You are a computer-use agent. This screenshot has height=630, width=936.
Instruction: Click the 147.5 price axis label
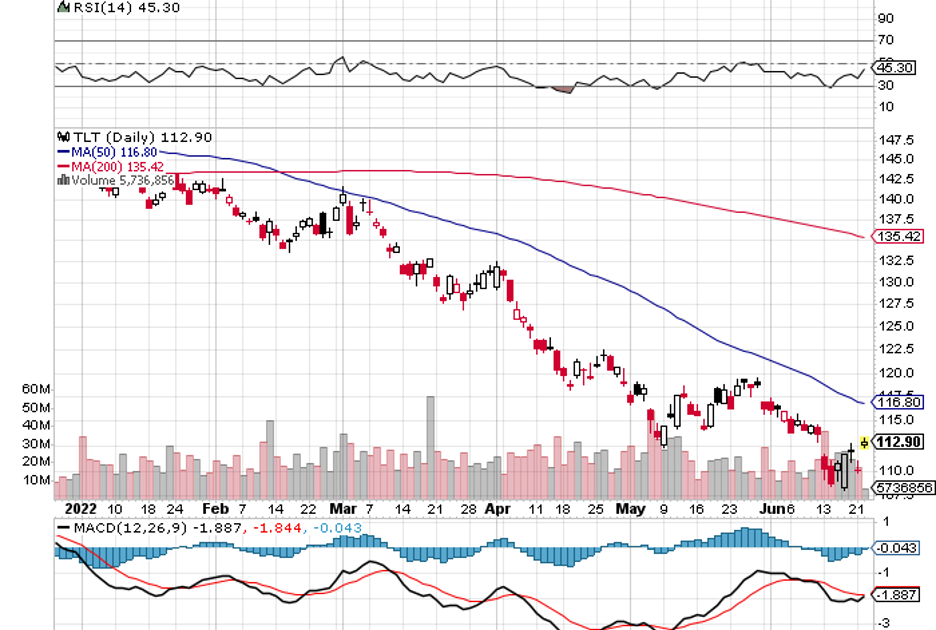(897, 140)
